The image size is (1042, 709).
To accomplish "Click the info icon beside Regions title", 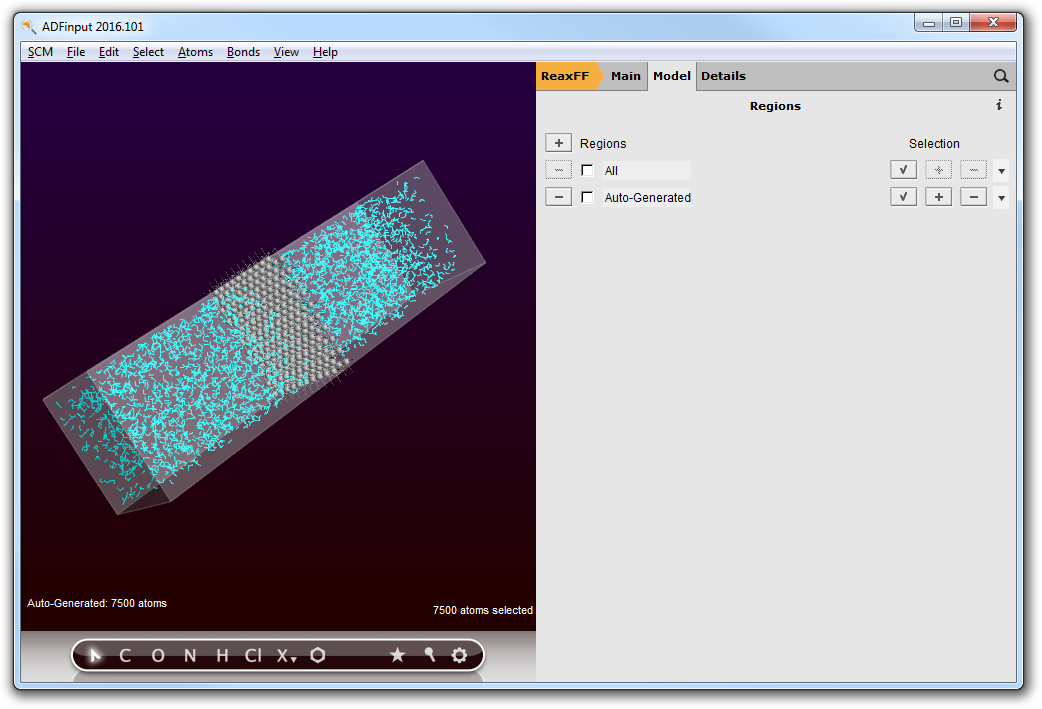I will [999, 105].
